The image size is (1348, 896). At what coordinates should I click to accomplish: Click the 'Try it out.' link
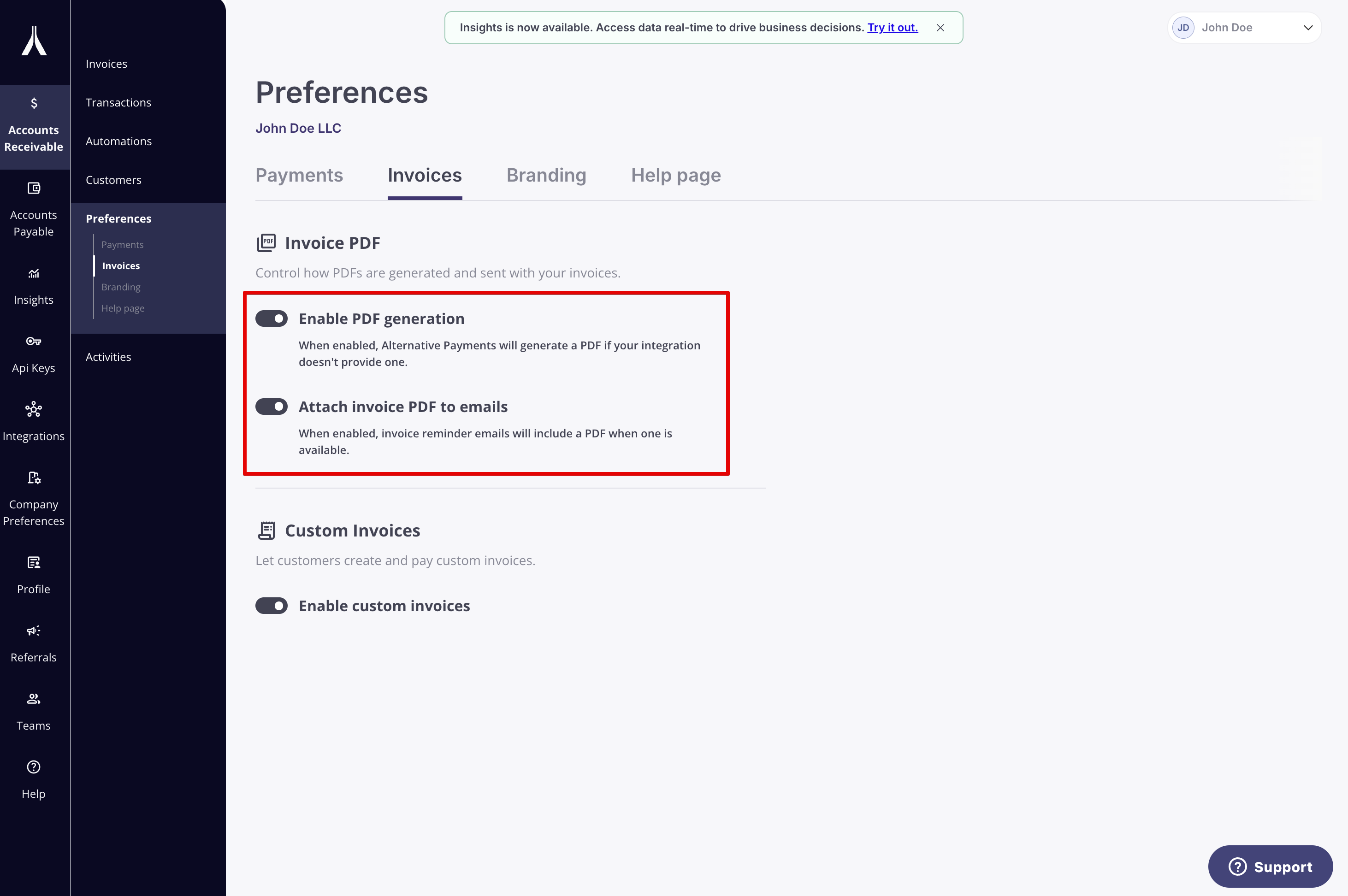[892, 28]
